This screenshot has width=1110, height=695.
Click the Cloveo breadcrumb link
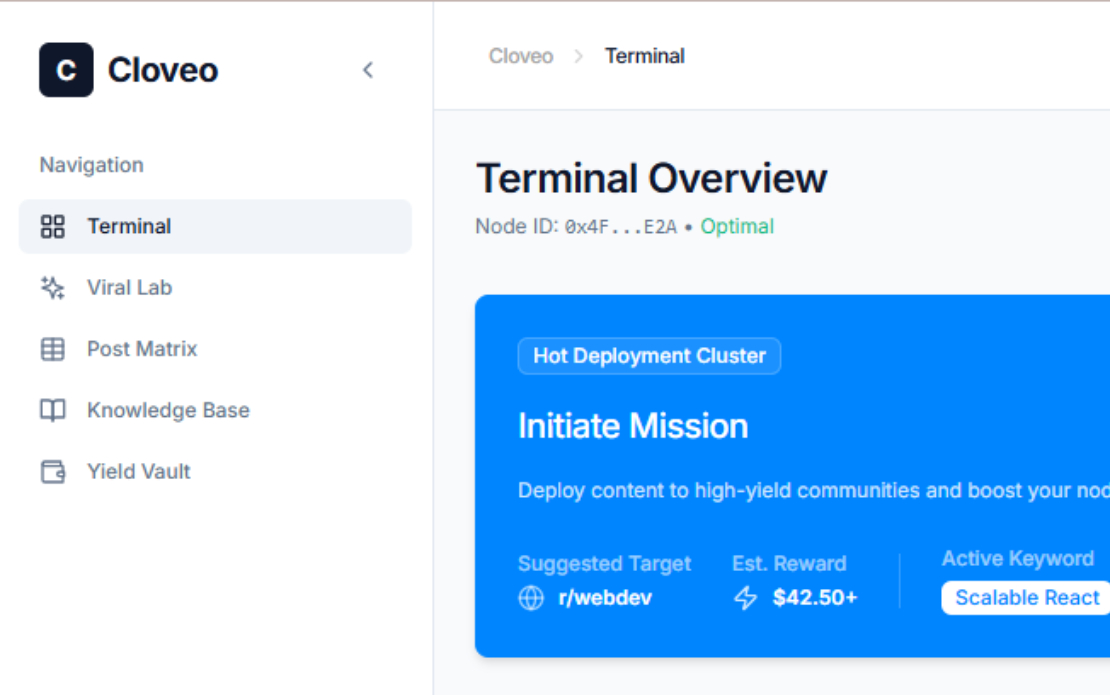(521, 56)
